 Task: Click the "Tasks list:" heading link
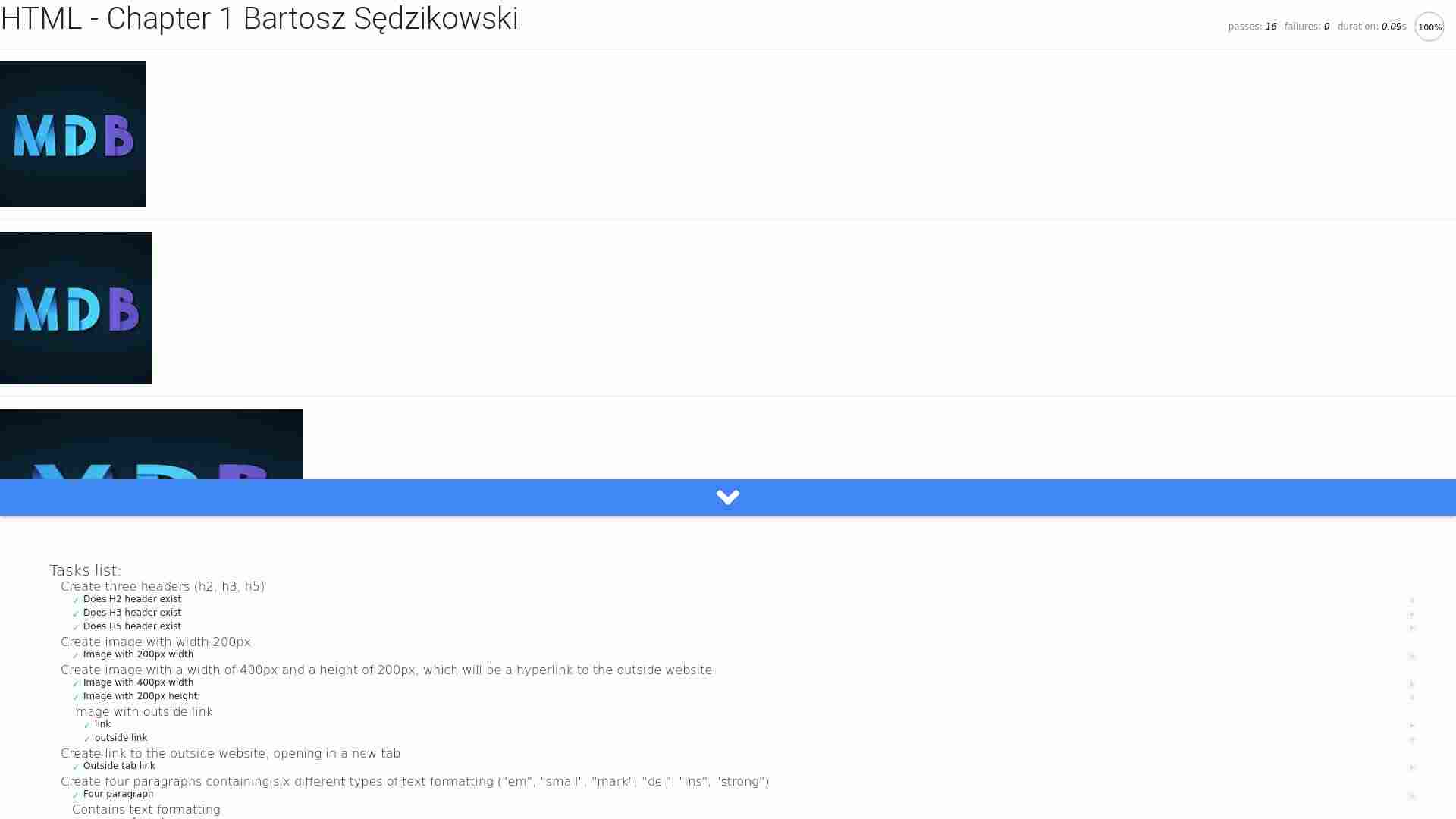pos(85,570)
